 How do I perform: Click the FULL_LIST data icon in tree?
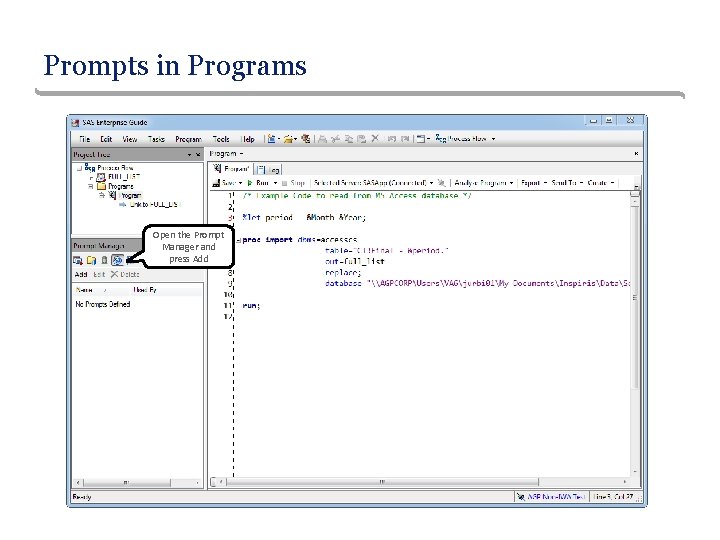[101, 177]
